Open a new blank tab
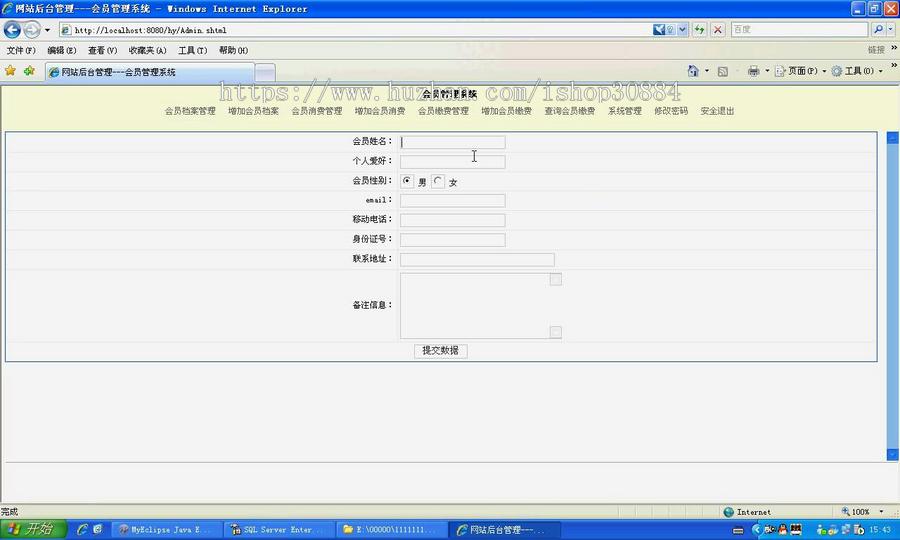 265,73
